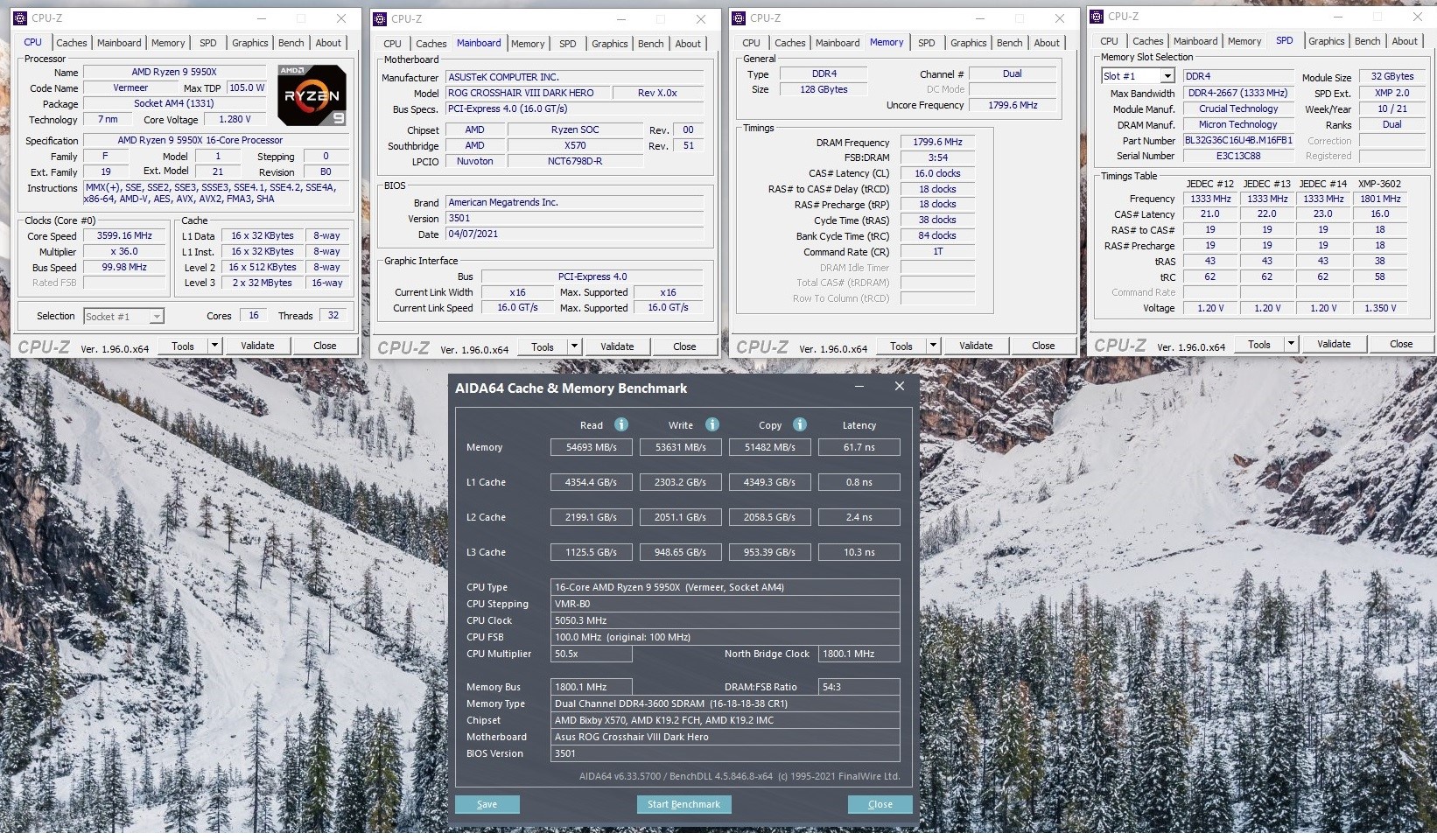The height and width of the screenshot is (840, 1437).
Task: Select the About tab in the CPU-Z mainboard window
Action: 688,44
